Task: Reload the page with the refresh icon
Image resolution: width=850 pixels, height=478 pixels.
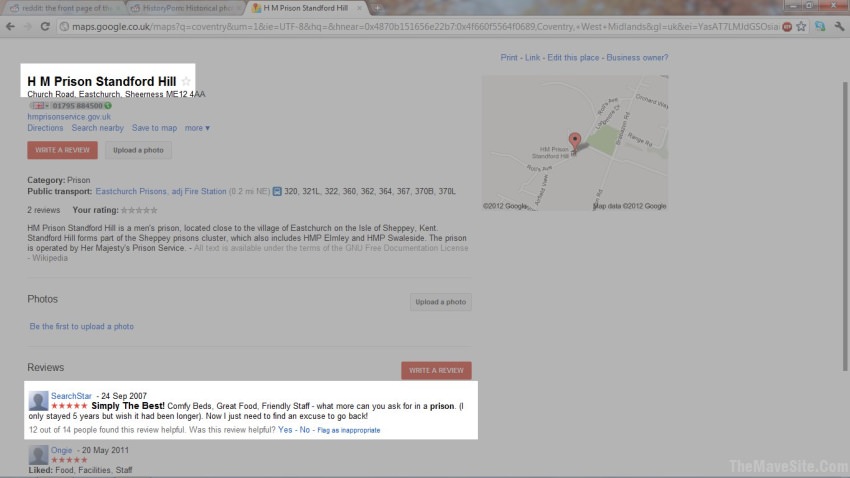Action: click(x=45, y=27)
